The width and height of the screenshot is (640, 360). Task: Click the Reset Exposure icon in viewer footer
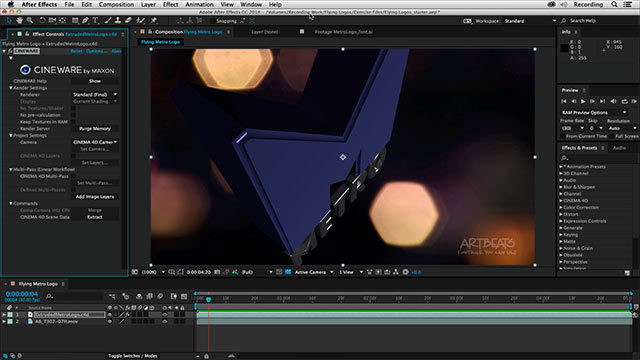(405, 272)
